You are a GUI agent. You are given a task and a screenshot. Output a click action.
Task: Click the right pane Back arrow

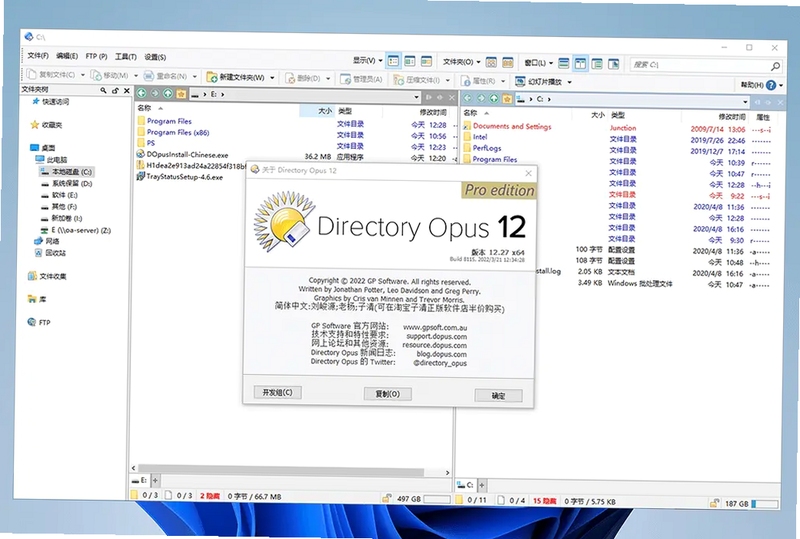click(467, 97)
